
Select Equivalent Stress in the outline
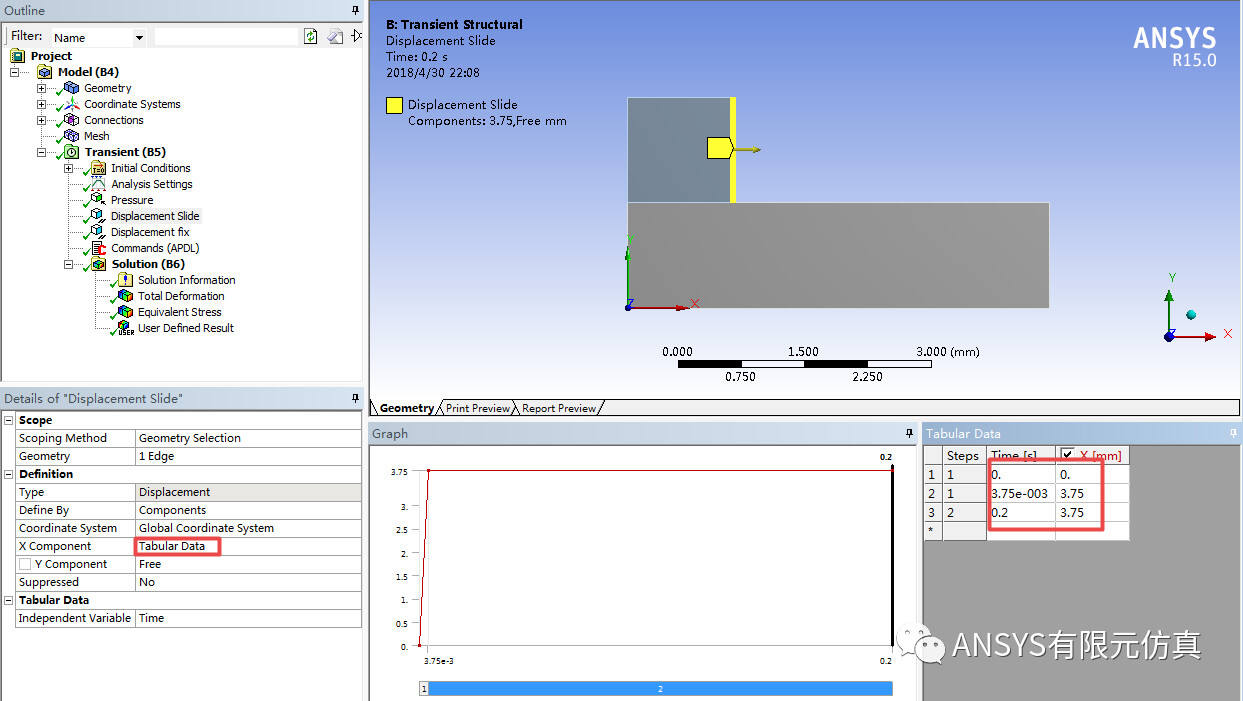coord(179,312)
